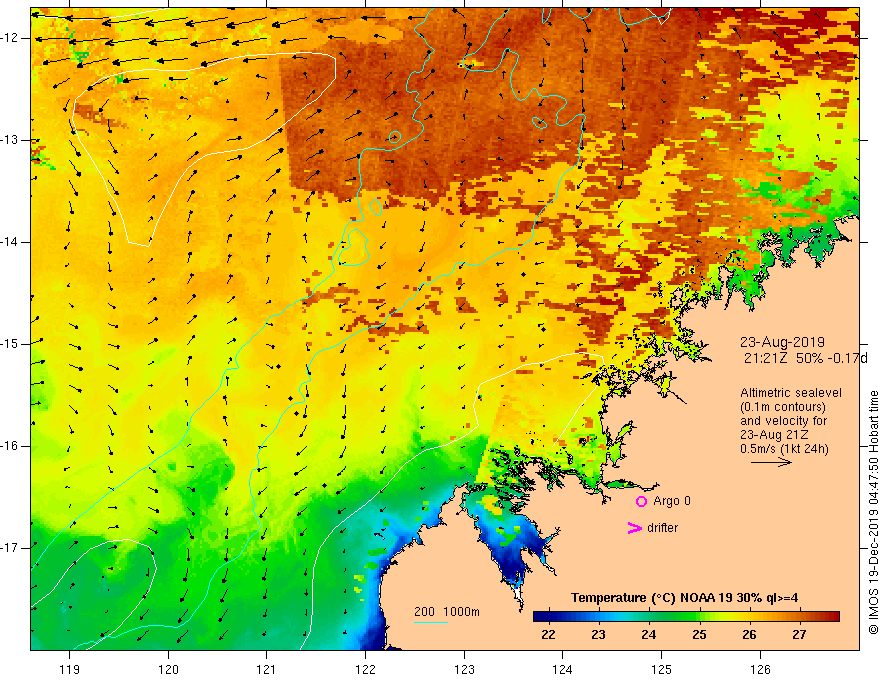This screenshot has height=680, width=880.
Task: Click the dark blue end of the temperature scale
Action: (x=540, y=616)
